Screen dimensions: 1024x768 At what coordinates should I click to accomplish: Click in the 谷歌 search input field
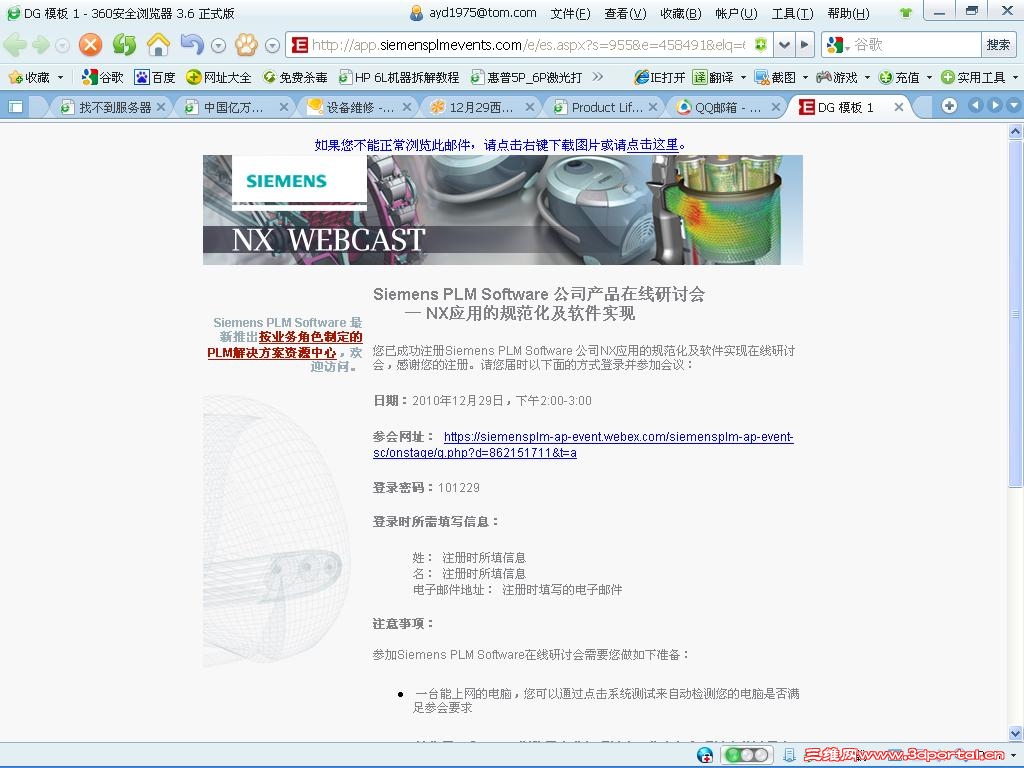pos(914,44)
